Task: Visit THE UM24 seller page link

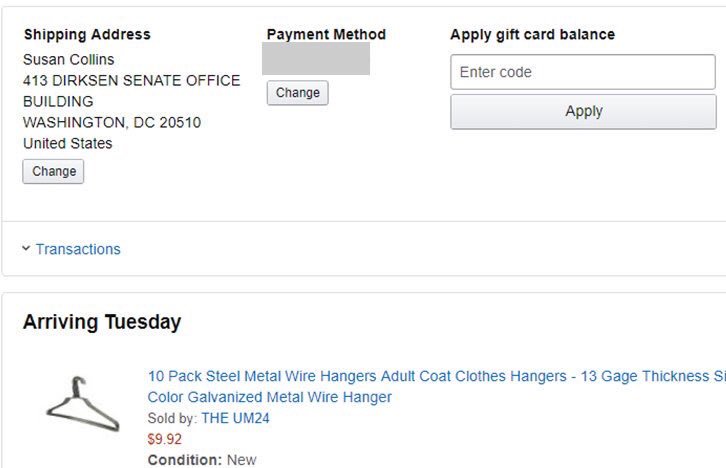Action: coord(235,418)
